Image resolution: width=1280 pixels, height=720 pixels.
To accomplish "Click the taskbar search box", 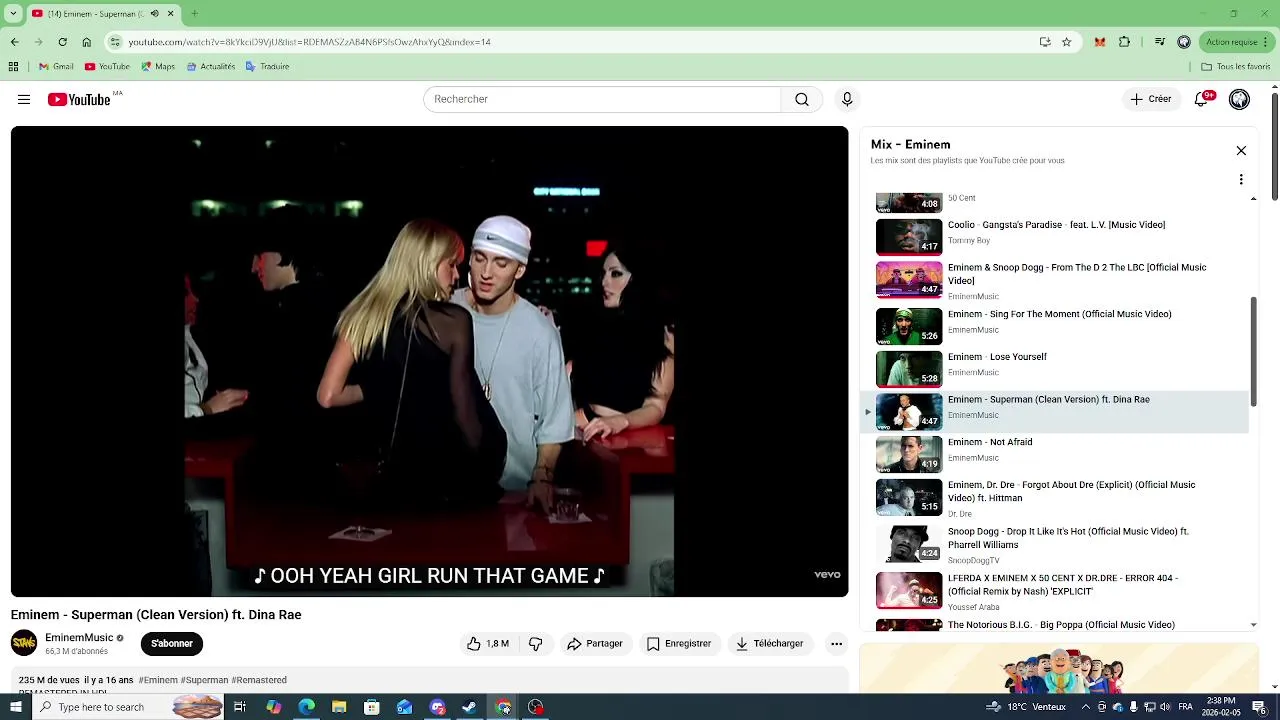I will (128, 707).
